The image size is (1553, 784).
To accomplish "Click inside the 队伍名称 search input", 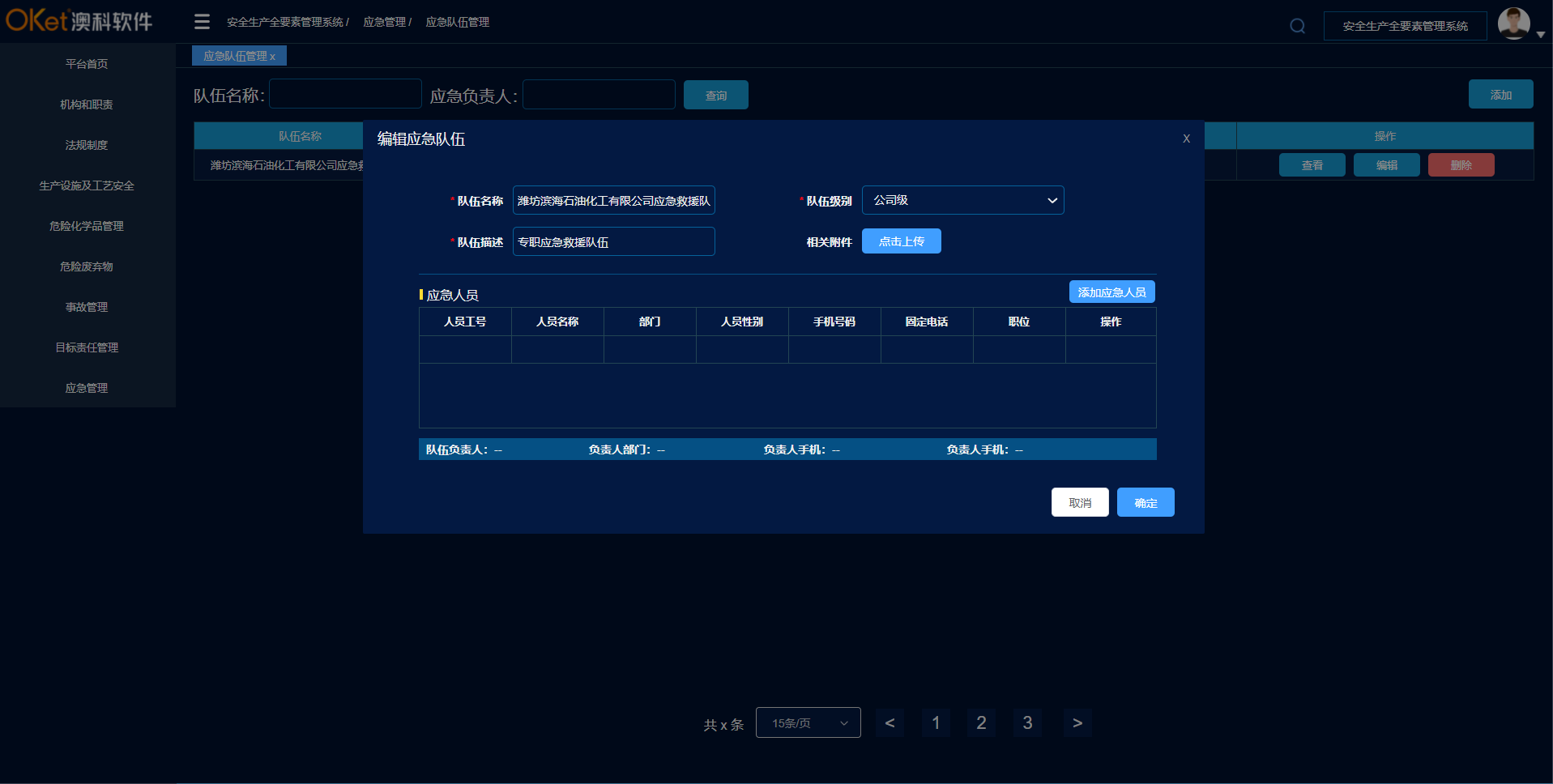I will coord(345,93).
